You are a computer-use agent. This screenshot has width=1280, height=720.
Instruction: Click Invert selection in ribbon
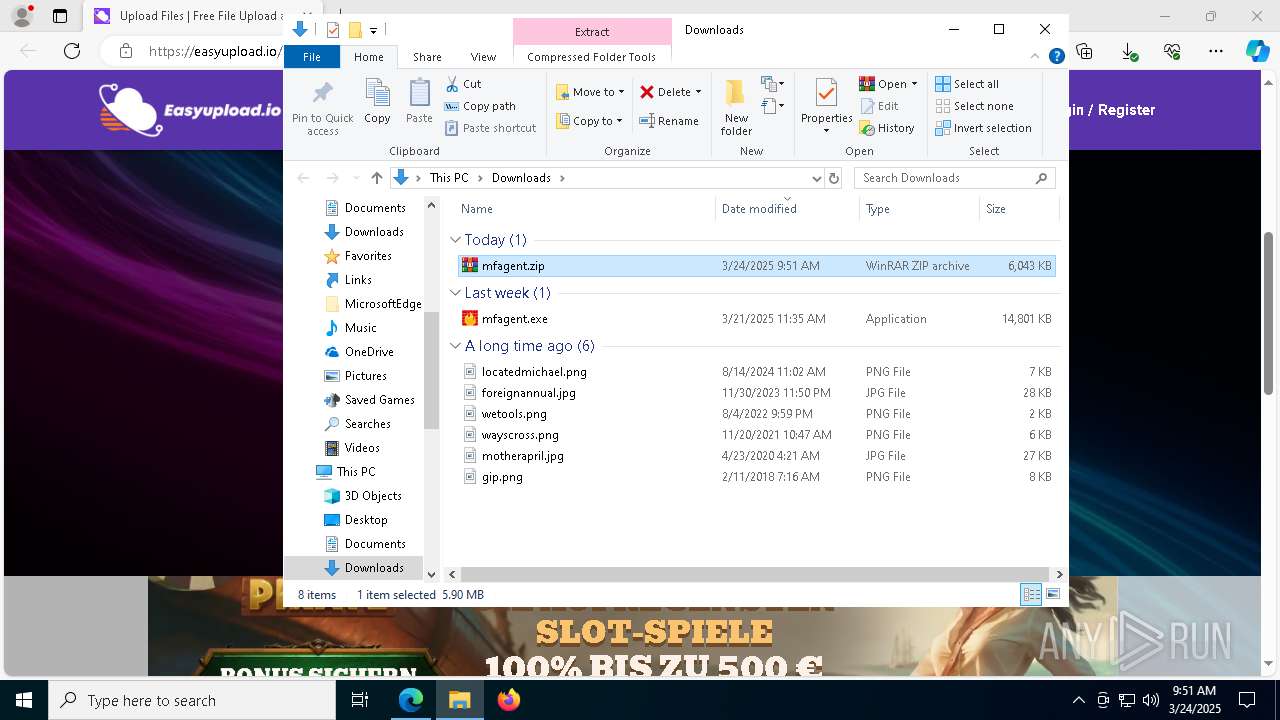983,128
